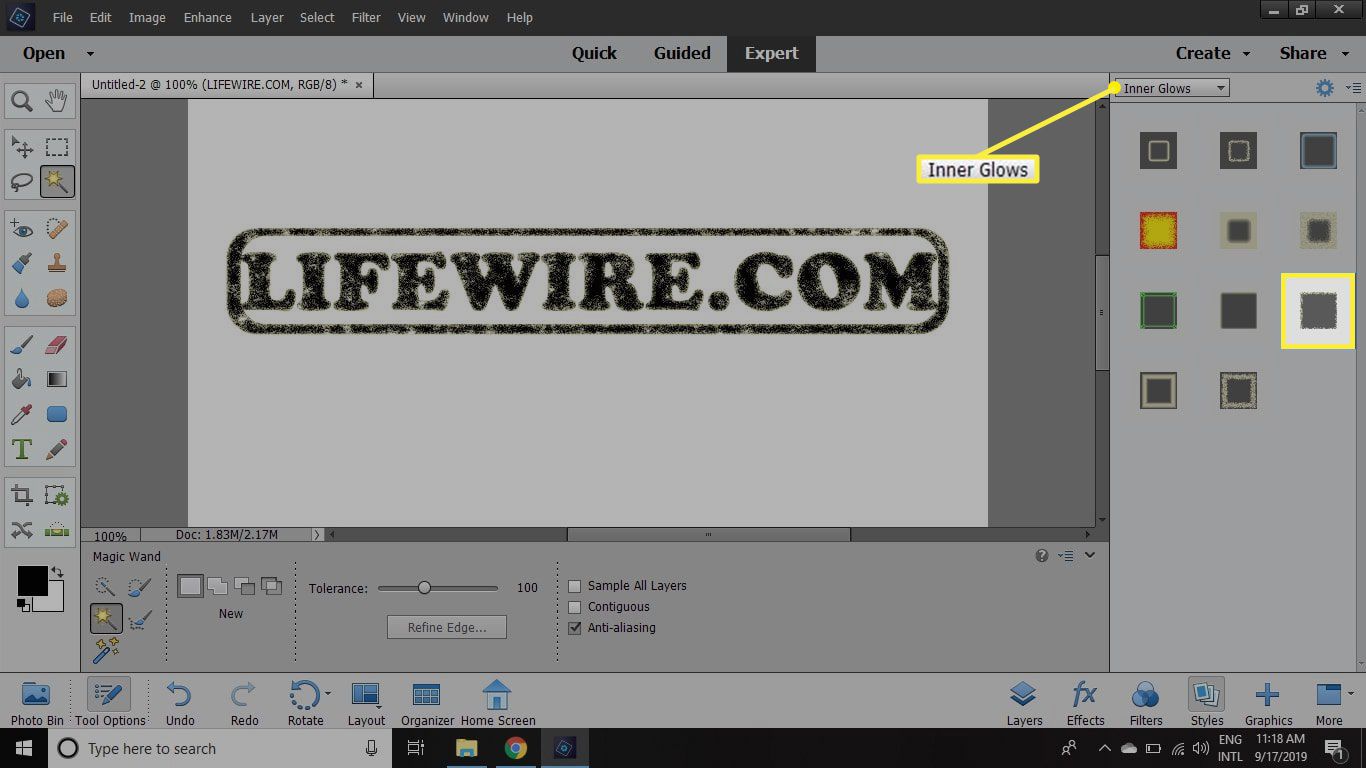Adjust the Tolerance slider handle
This screenshot has height=768, width=1366.
click(x=424, y=588)
